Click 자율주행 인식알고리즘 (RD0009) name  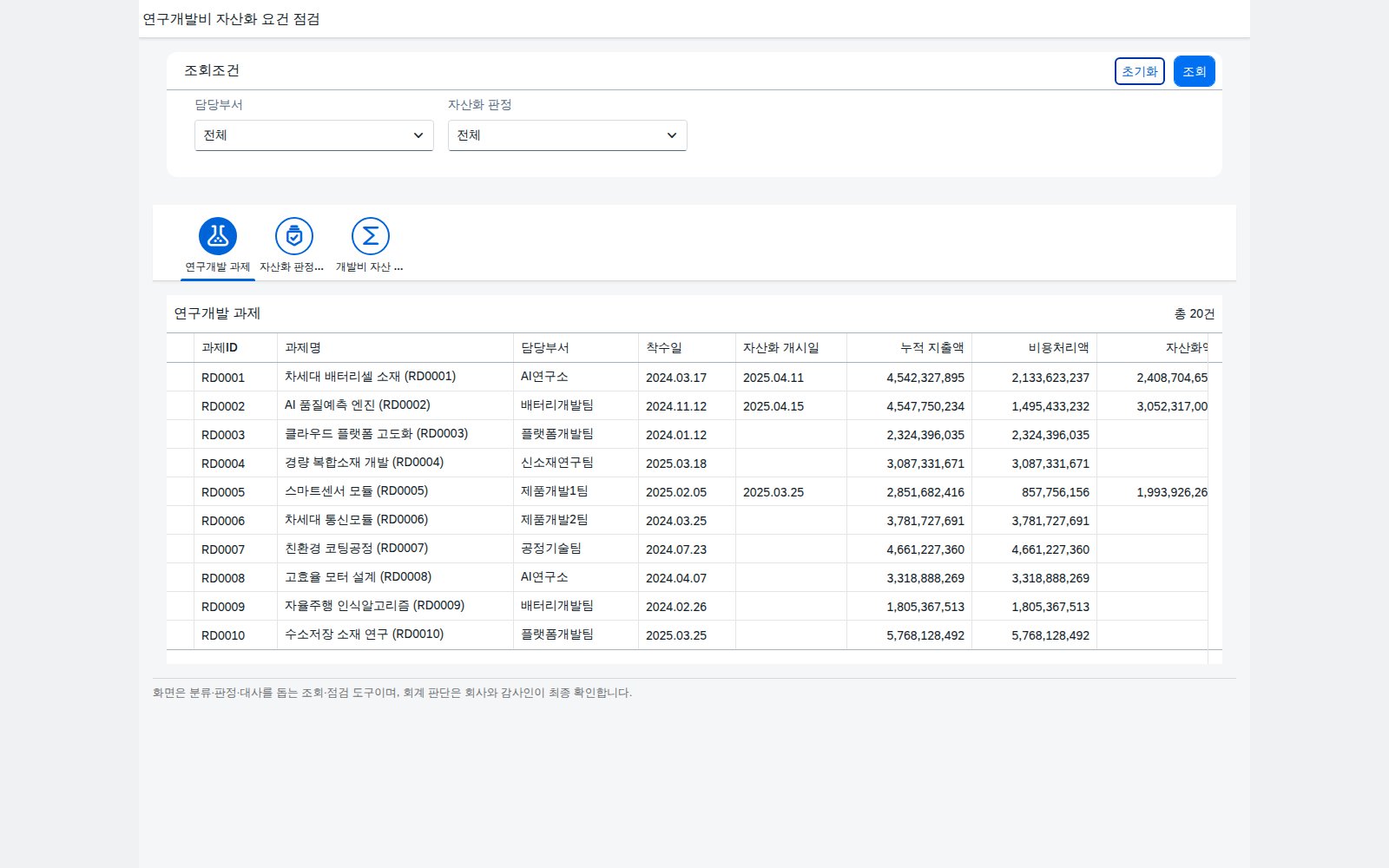[x=374, y=606]
